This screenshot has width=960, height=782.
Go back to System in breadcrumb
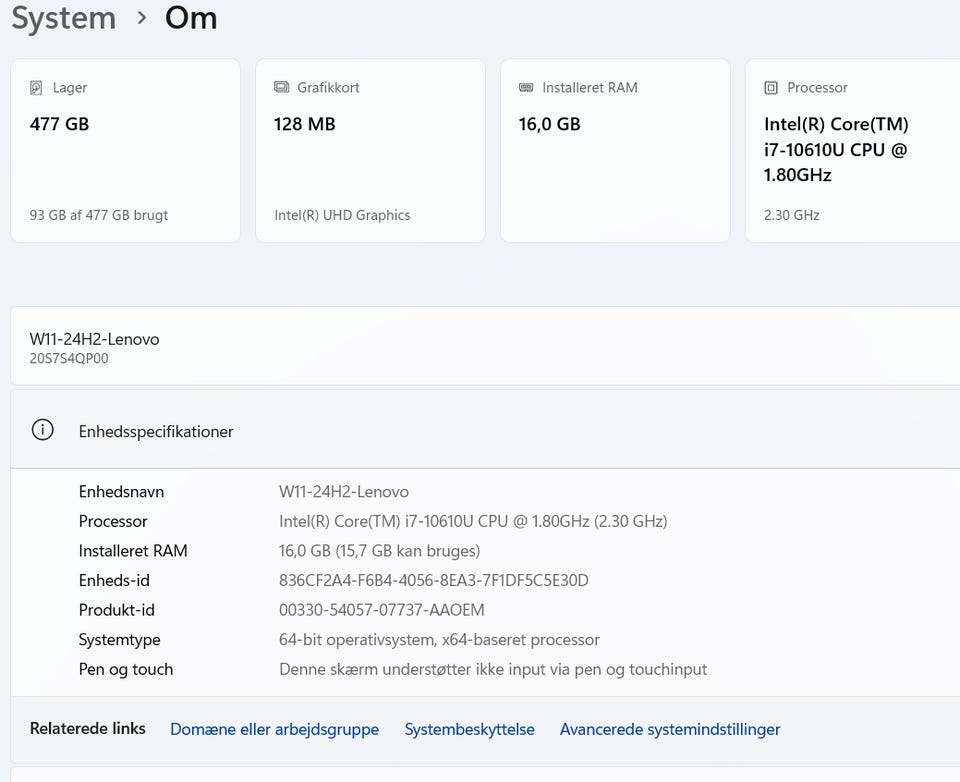point(63,18)
